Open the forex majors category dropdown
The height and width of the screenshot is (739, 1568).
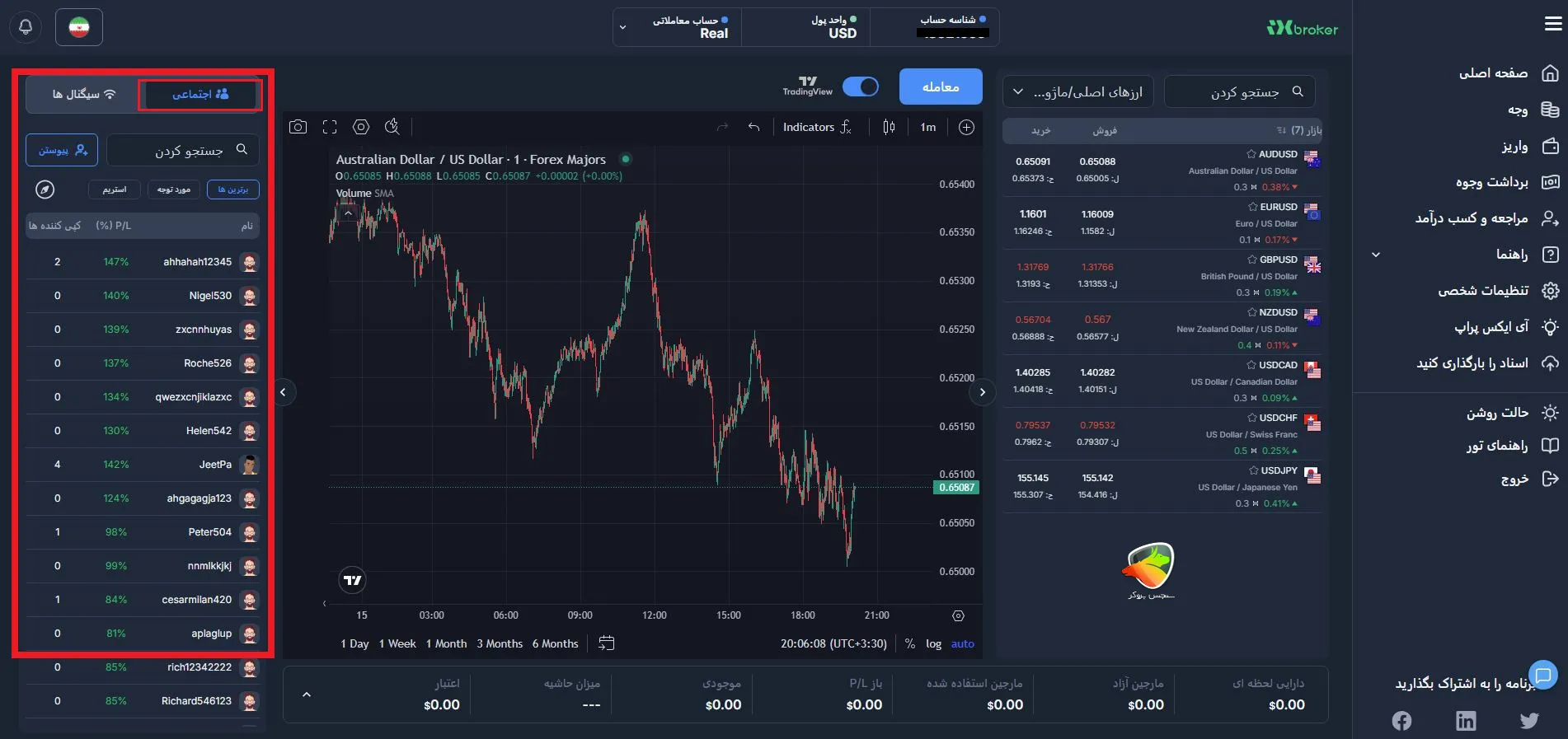(1077, 91)
